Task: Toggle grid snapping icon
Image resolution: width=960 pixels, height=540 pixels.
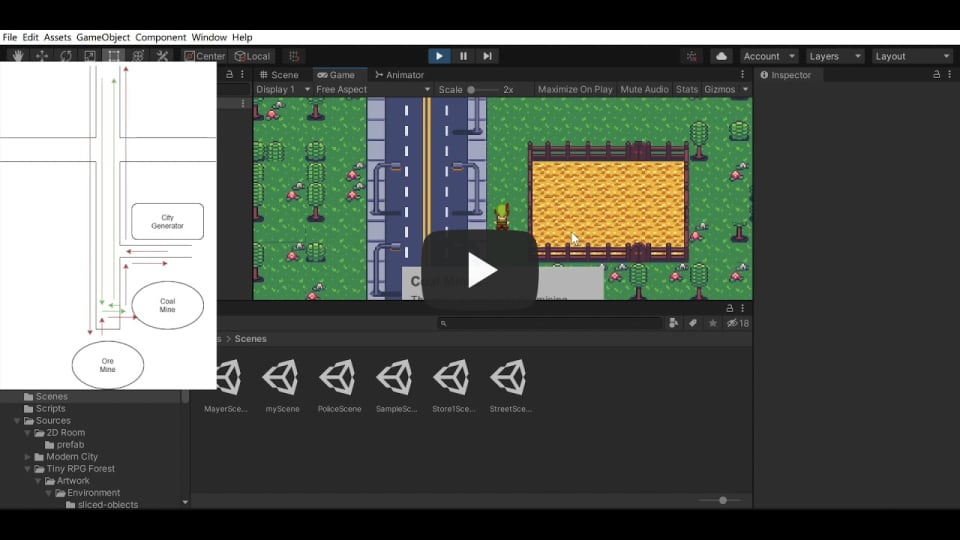Action: 294,56
